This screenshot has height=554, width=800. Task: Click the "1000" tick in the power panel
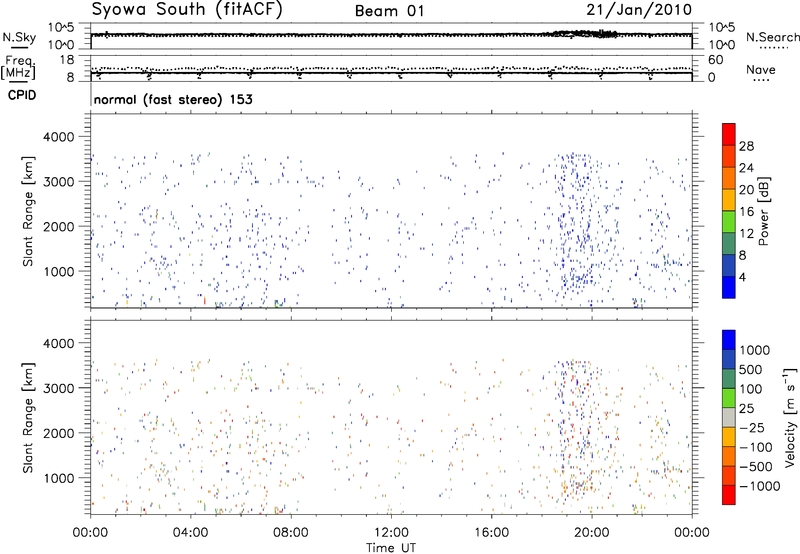click(59, 271)
